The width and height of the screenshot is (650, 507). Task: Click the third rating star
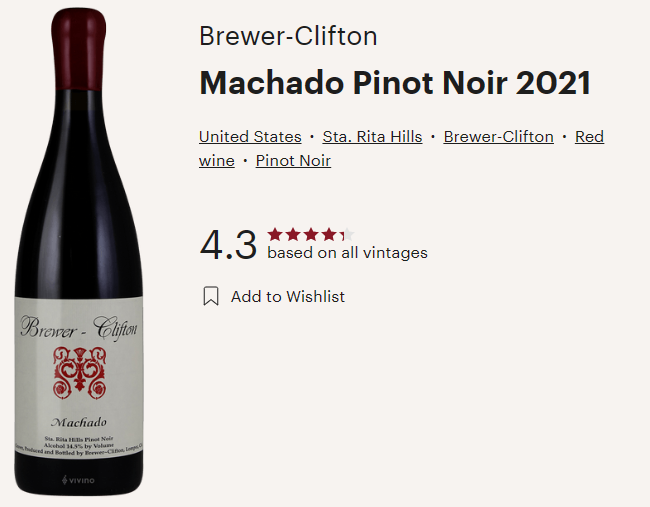[311, 235]
